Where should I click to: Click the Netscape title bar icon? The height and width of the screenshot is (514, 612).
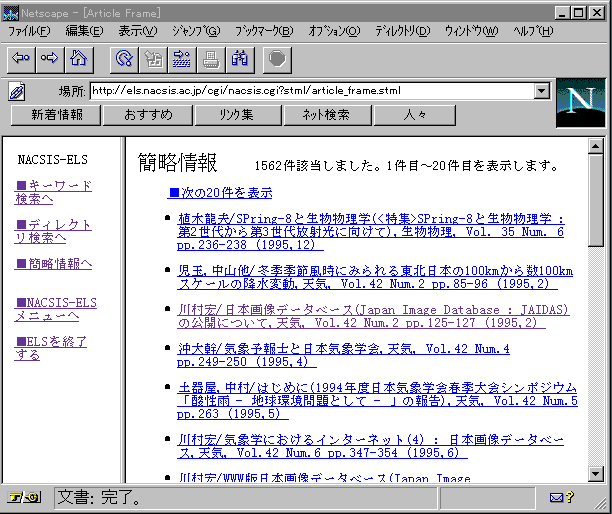pos(11,13)
